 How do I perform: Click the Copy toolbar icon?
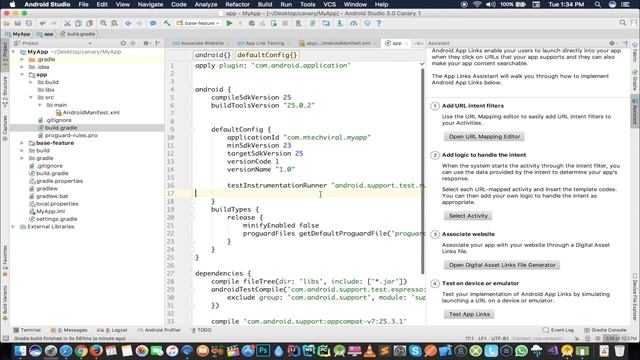click(x=78, y=23)
